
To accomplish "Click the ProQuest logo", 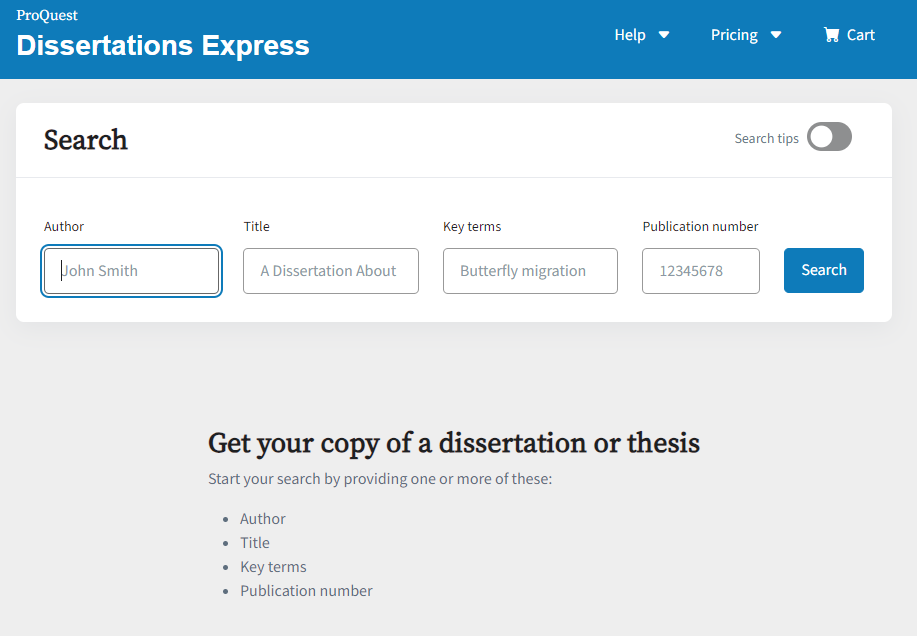I will pyautogui.click(x=46, y=15).
